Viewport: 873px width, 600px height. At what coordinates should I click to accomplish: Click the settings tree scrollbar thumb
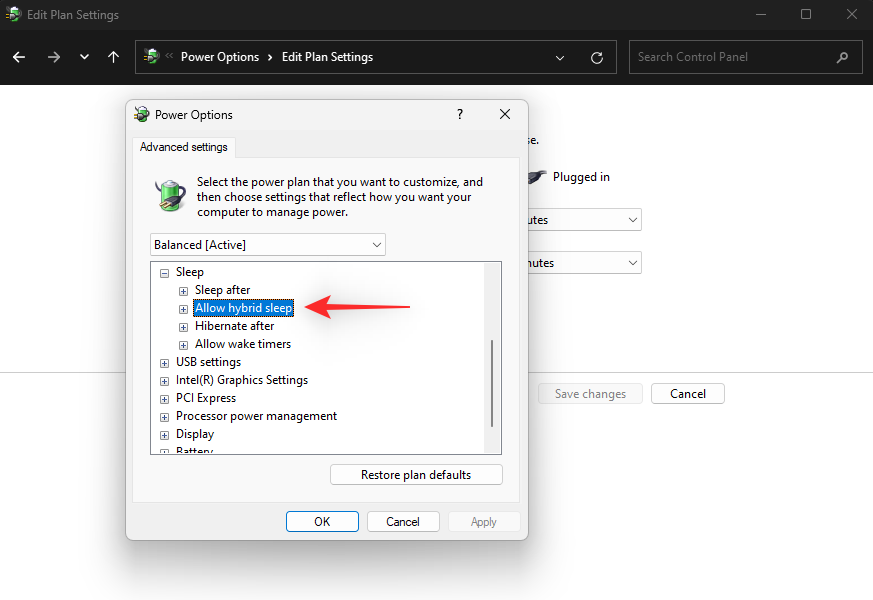click(492, 383)
